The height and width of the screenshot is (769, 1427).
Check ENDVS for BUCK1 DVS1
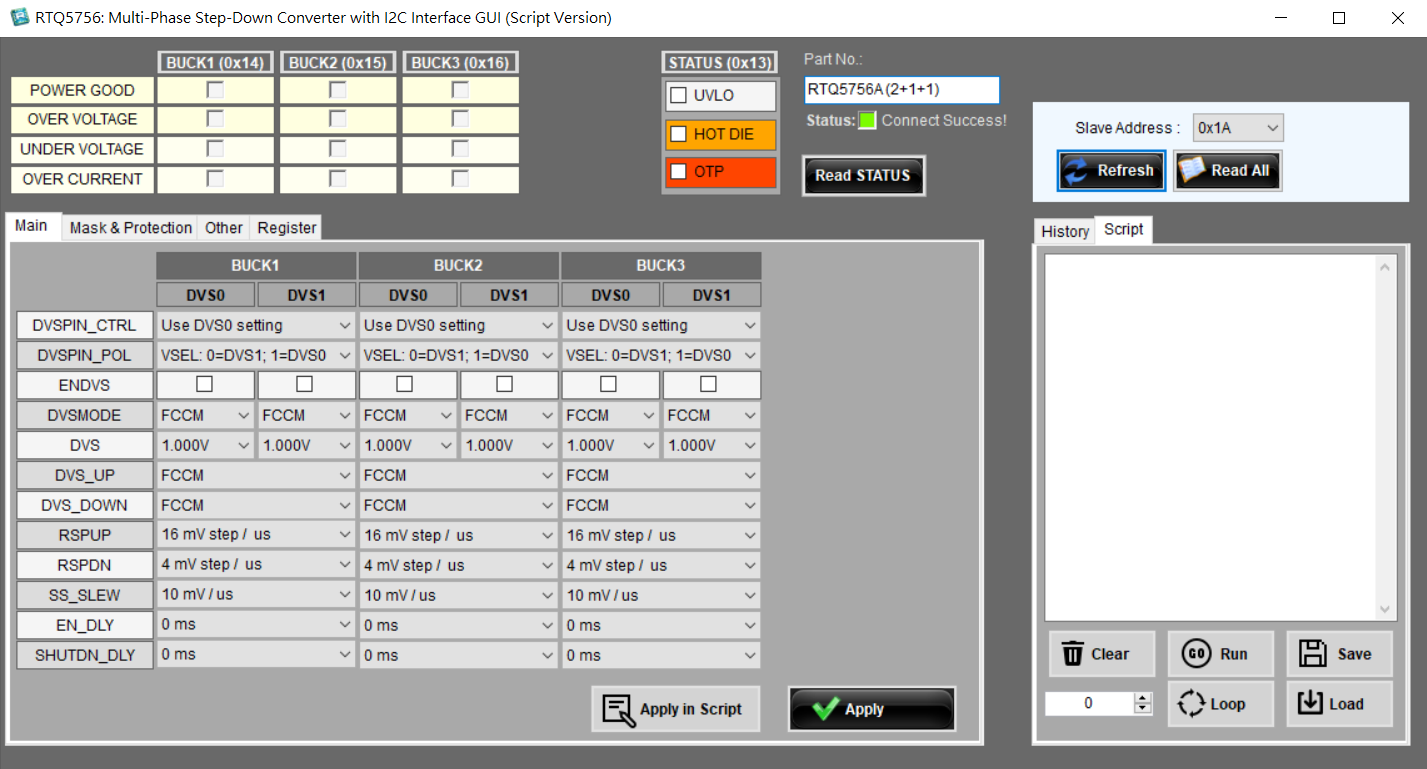coord(305,384)
